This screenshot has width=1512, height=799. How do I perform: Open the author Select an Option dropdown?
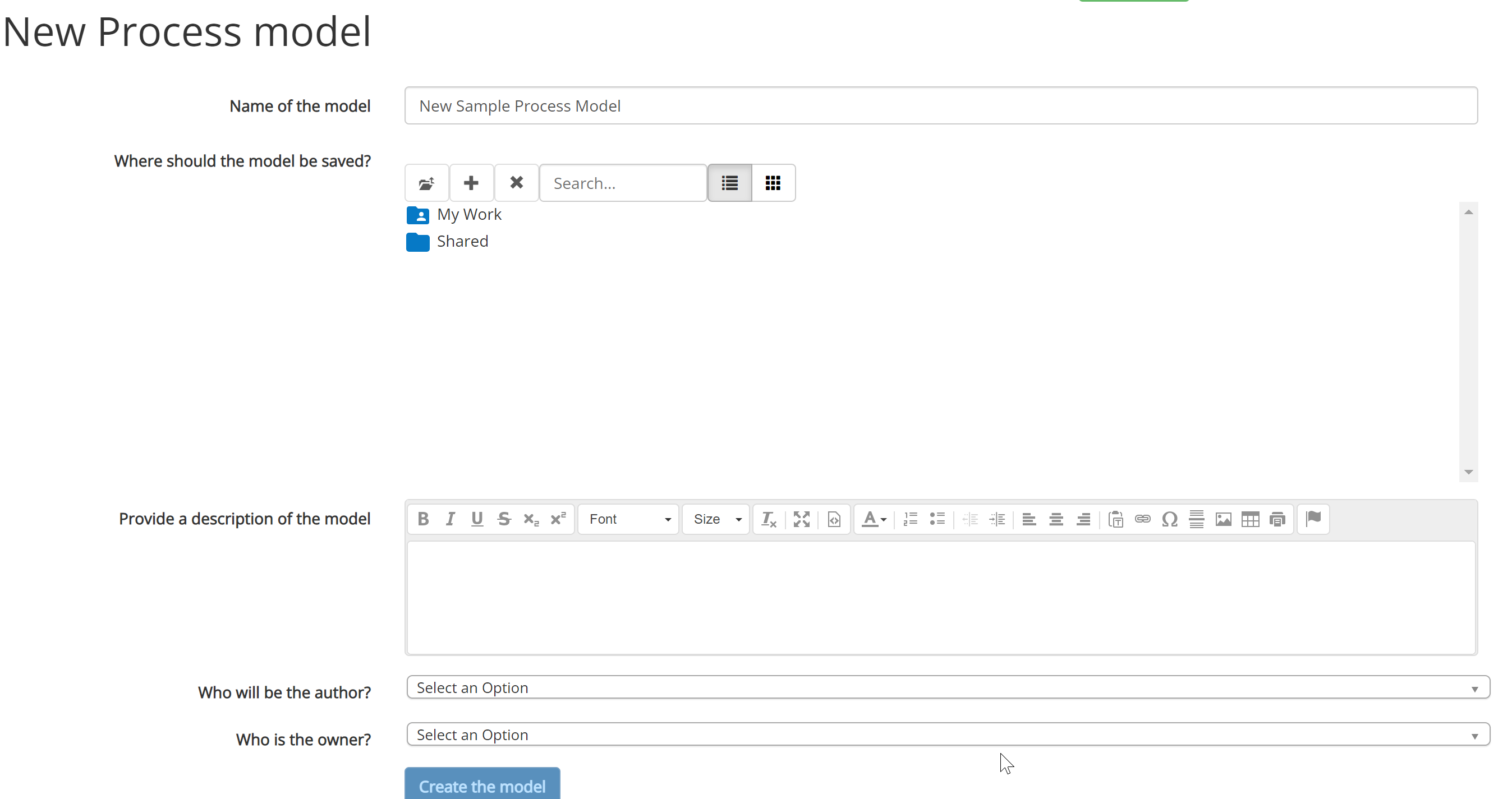pos(948,687)
